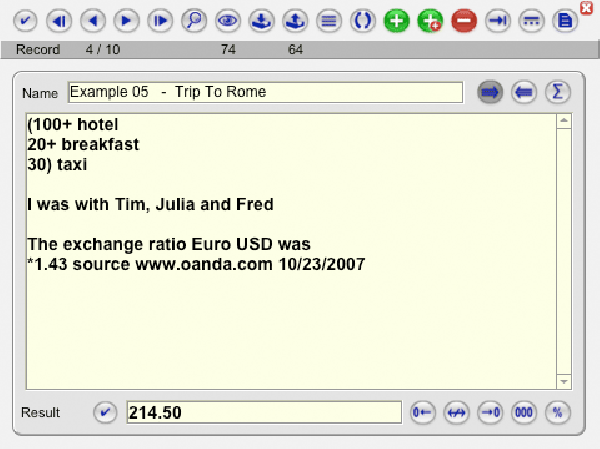Viewport: 600px width, 449px height.
Task: Click the increase decimals '→0' button
Action: click(490, 412)
